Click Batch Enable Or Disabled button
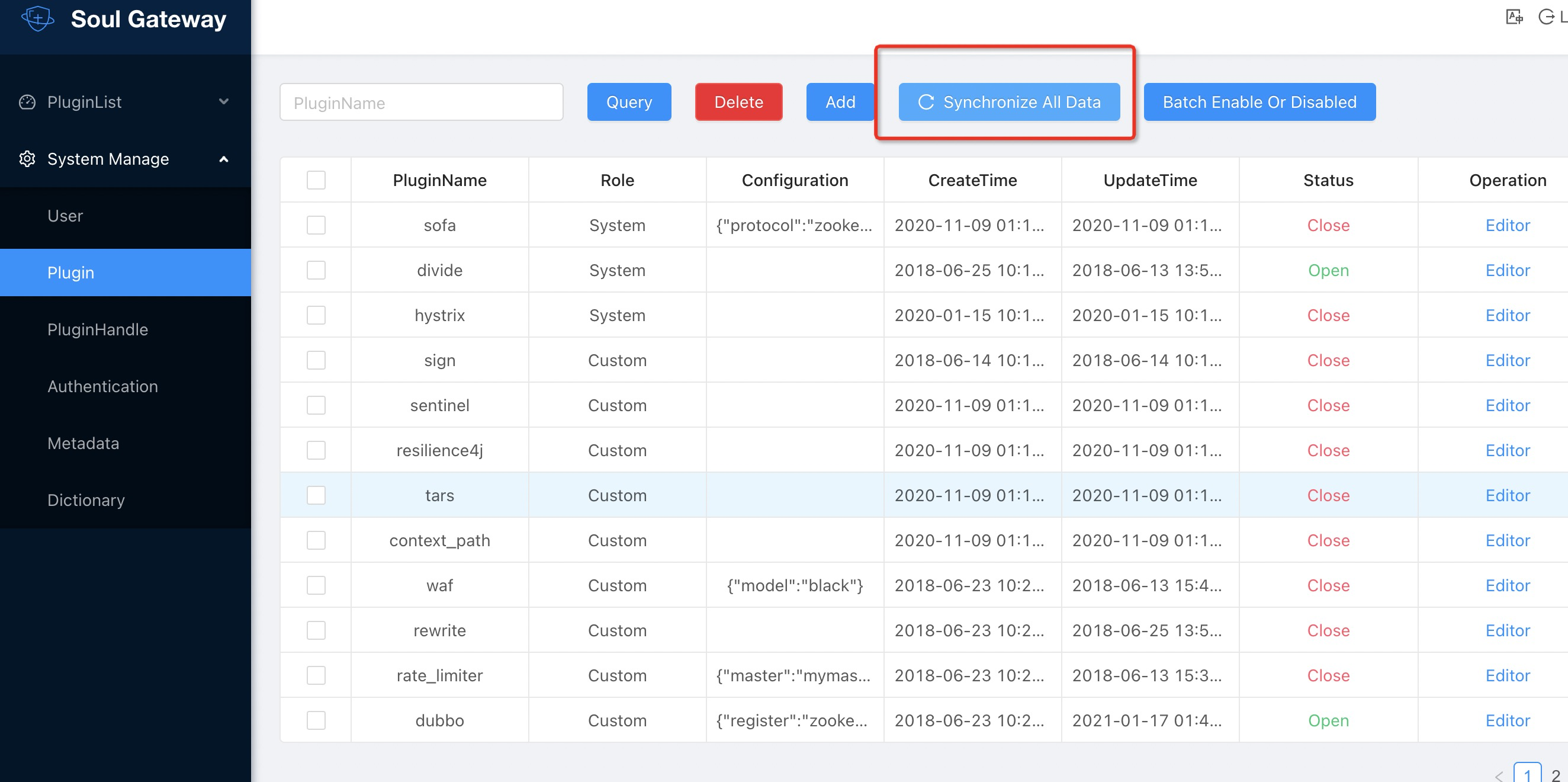1568x782 pixels. pyautogui.click(x=1259, y=102)
